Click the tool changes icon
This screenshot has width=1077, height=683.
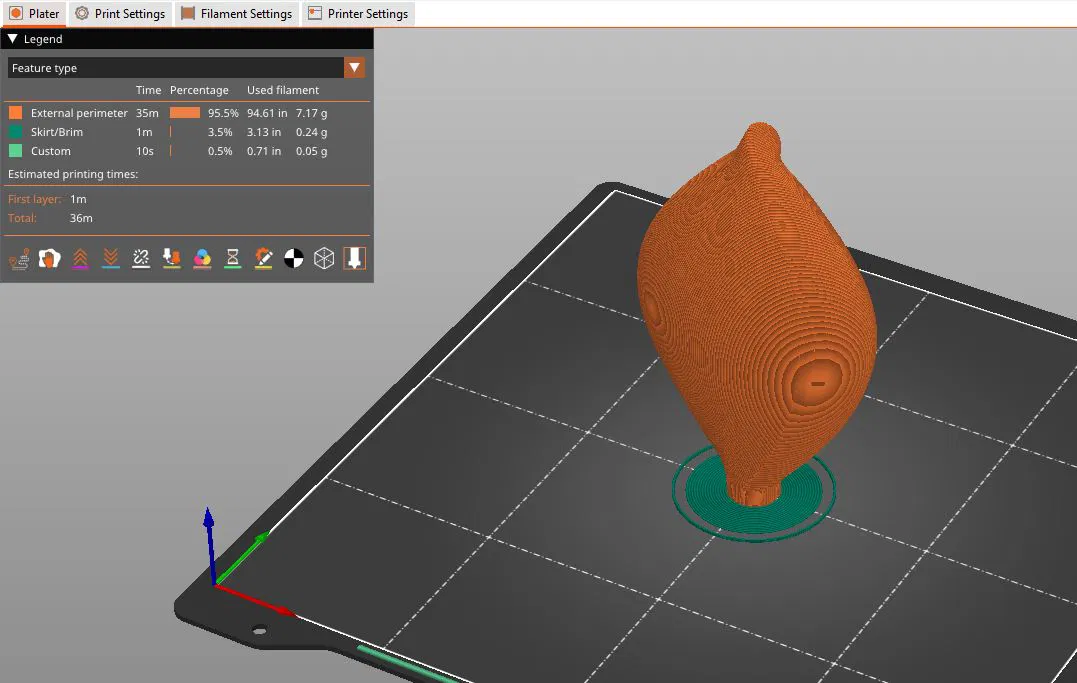click(x=172, y=258)
